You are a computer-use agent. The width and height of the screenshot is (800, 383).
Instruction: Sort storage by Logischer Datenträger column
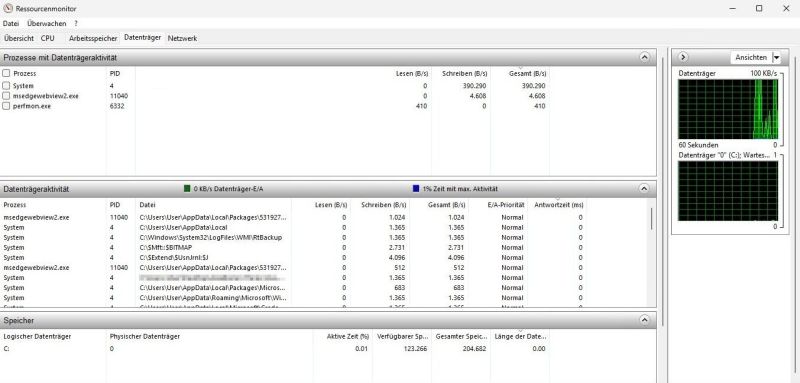point(37,337)
